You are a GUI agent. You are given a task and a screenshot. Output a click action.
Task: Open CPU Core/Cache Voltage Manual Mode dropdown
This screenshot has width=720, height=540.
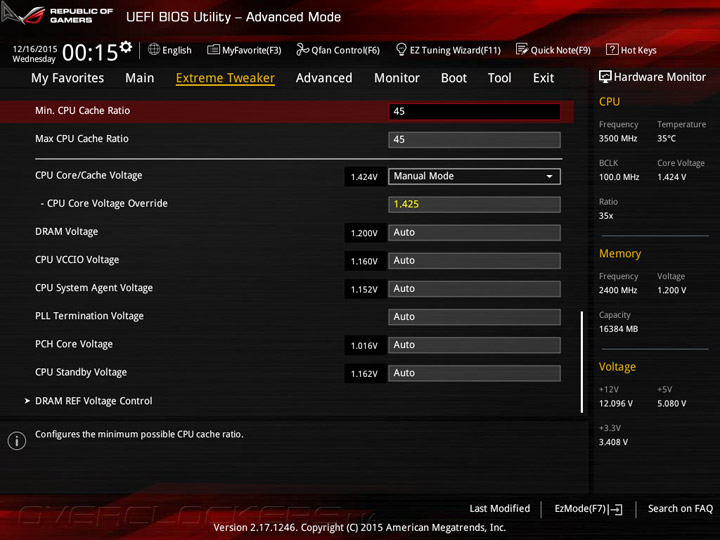[x=474, y=176]
